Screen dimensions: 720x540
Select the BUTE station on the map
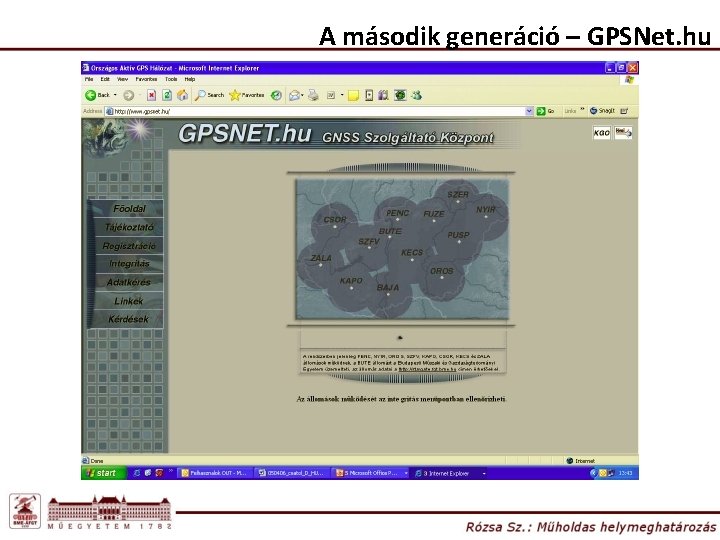pyautogui.click(x=390, y=232)
